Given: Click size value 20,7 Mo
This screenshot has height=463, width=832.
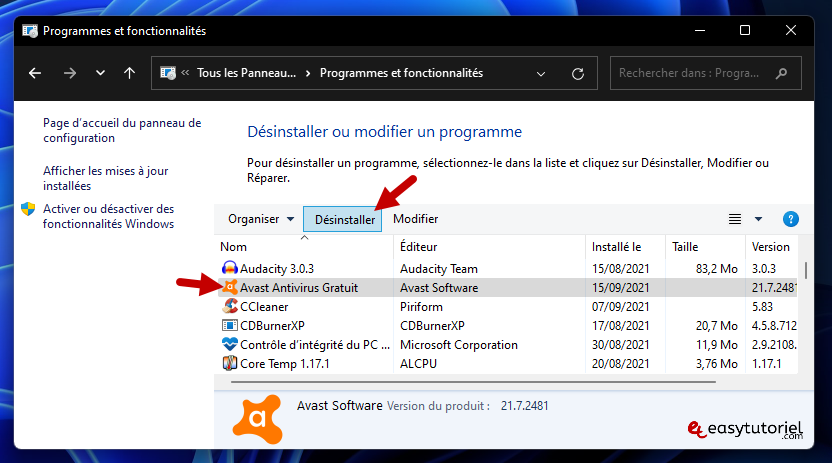Looking at the screenshot, I should point(716,326).
